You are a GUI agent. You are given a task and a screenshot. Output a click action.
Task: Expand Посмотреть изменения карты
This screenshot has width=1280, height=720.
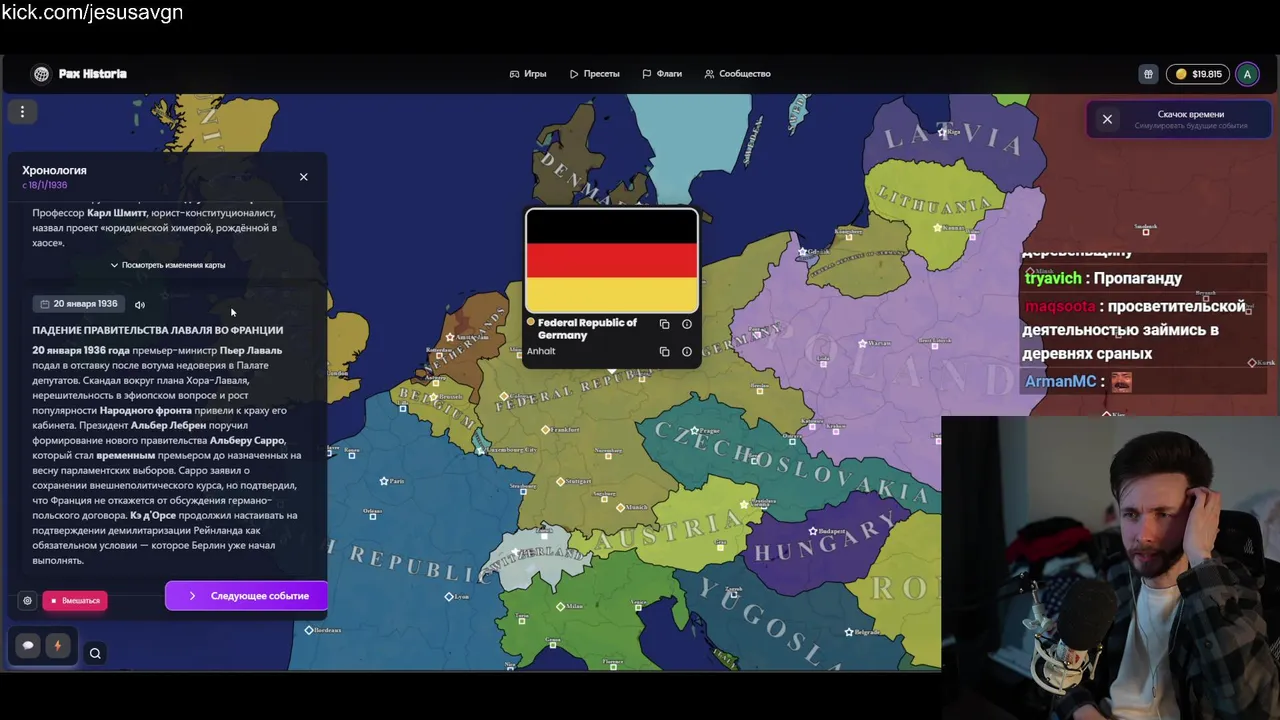168,265
